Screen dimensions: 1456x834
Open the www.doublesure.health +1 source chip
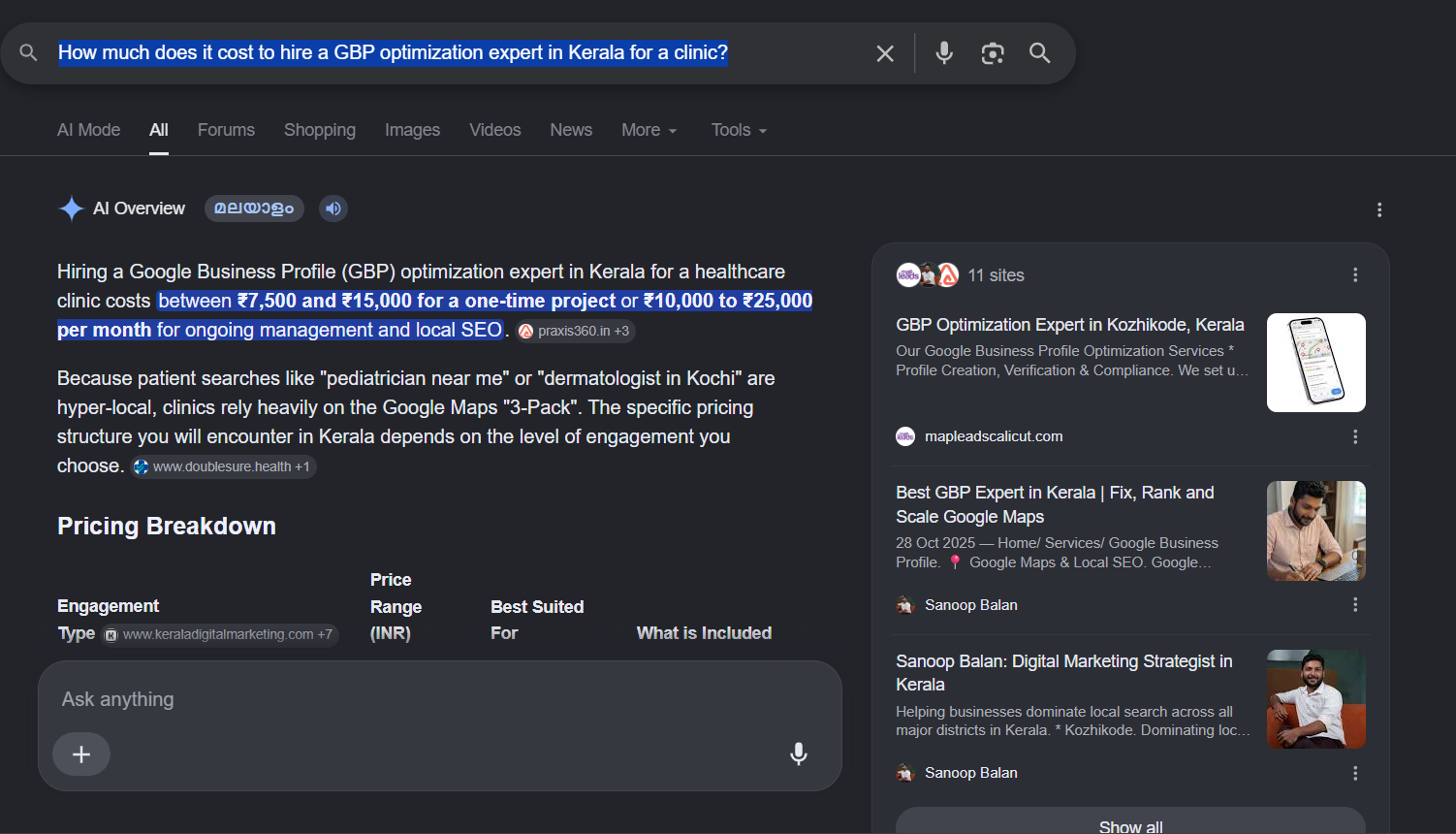click(x=223, y=466)
